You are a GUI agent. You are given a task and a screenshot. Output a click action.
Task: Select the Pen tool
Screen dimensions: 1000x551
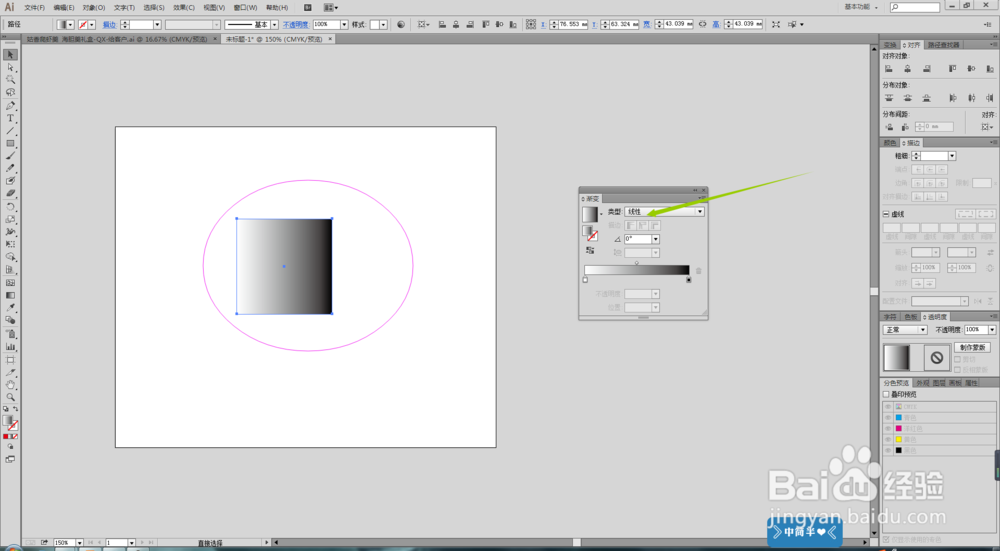point(10,106)
